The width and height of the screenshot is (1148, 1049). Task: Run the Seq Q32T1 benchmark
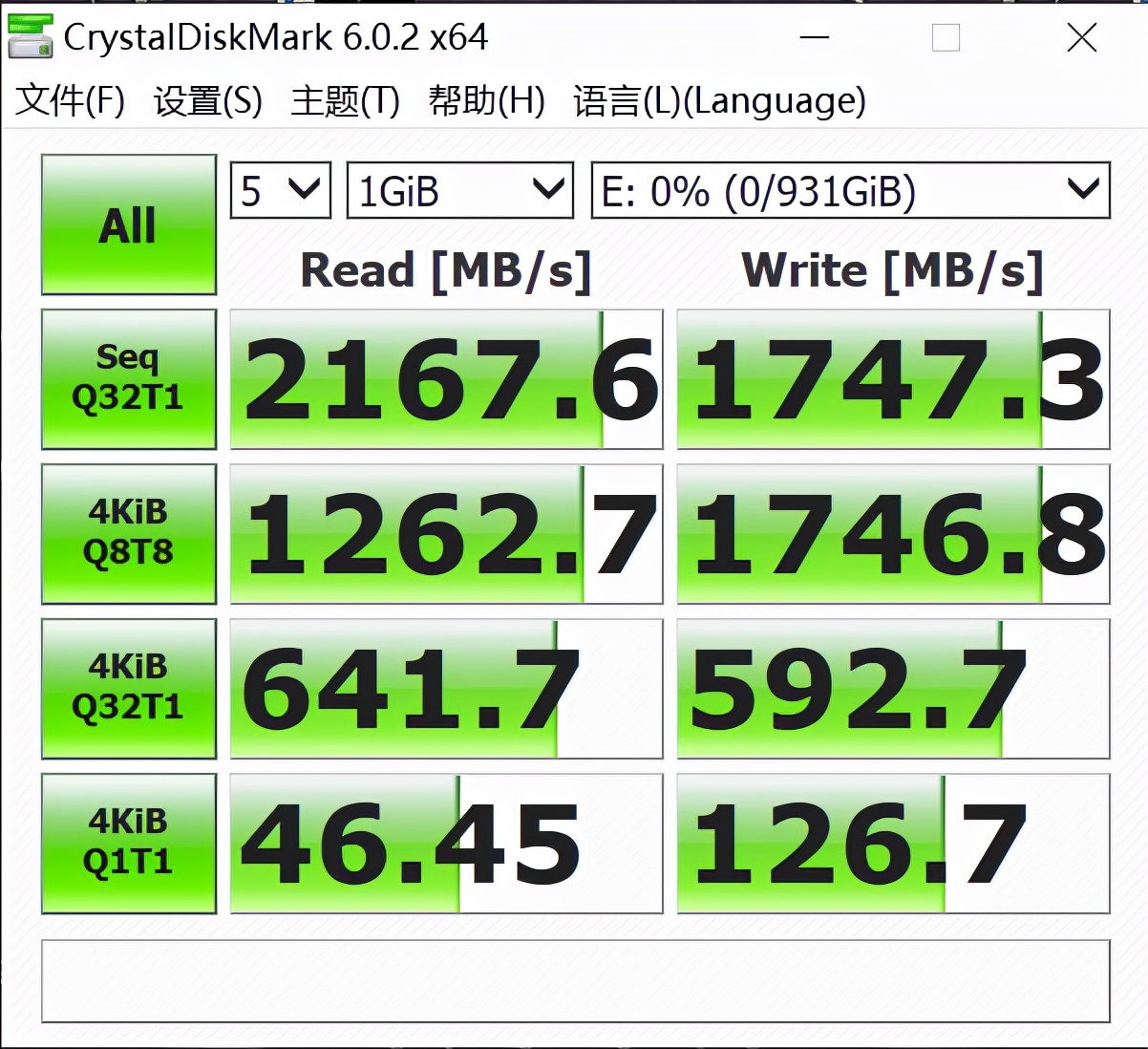128,378
